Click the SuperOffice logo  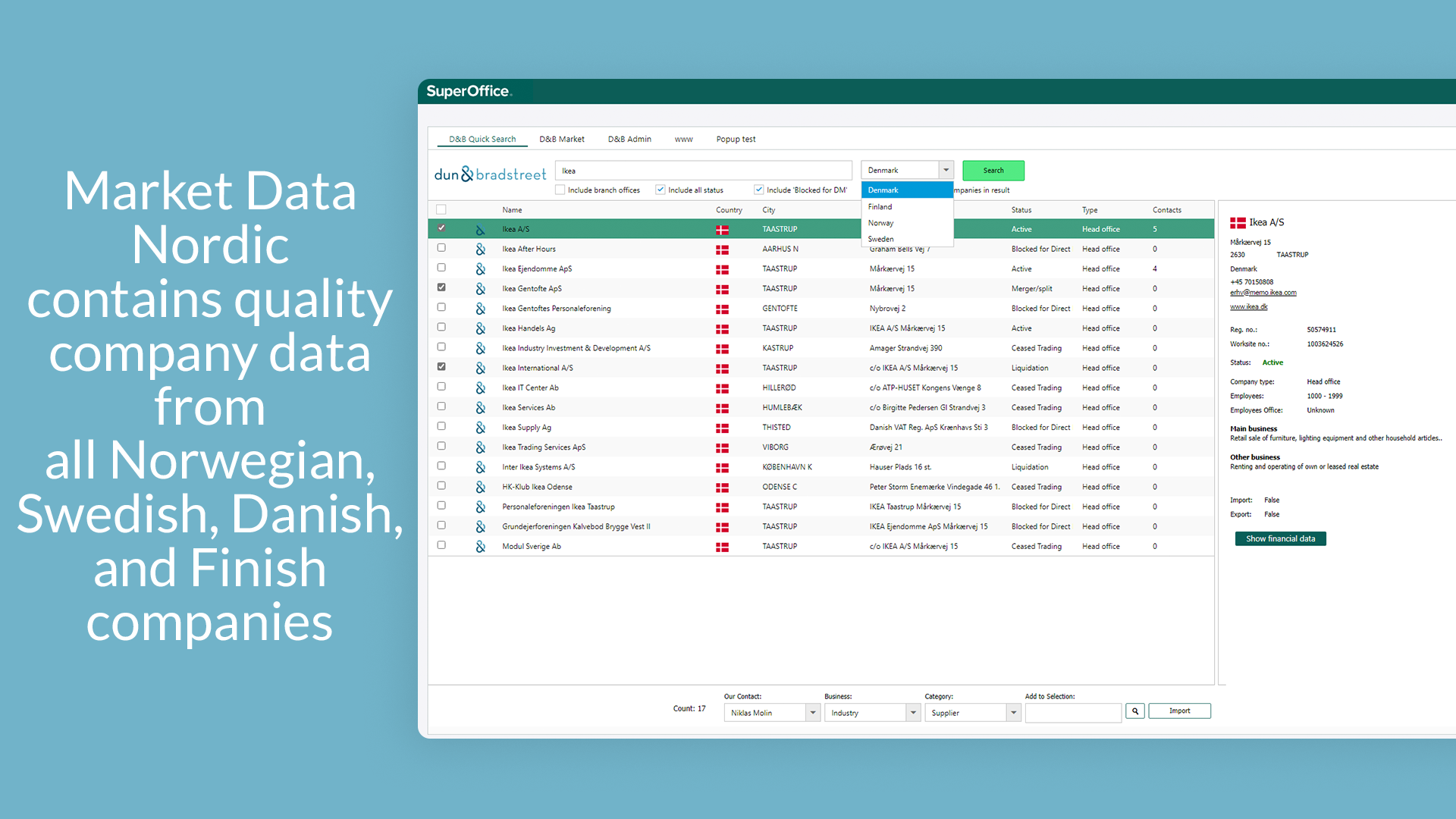[469, 91]
